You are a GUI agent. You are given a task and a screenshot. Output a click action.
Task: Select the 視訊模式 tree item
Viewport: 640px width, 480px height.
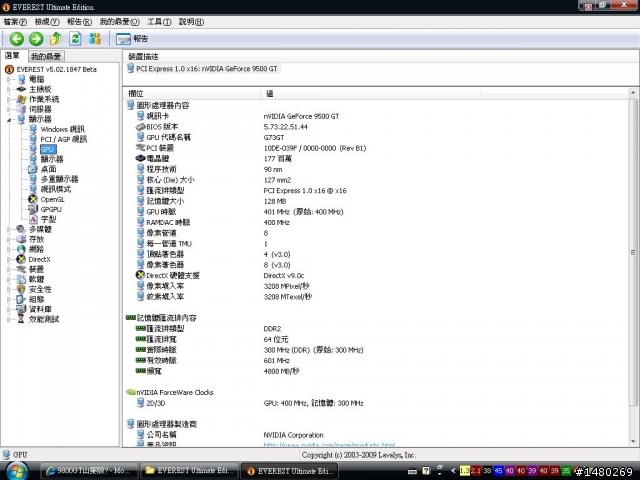coord(56,189)
